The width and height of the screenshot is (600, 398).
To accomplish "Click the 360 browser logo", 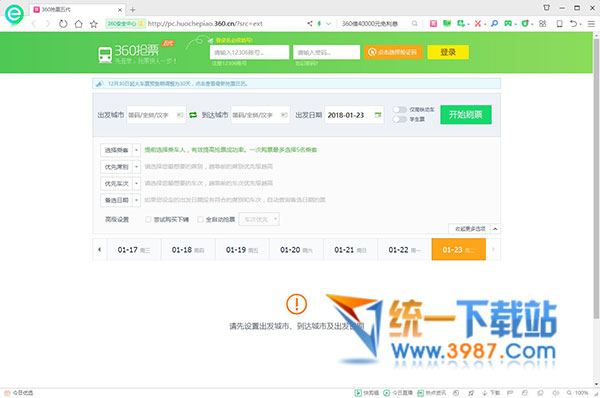I will pyautogui.click(x=14, y=14).
